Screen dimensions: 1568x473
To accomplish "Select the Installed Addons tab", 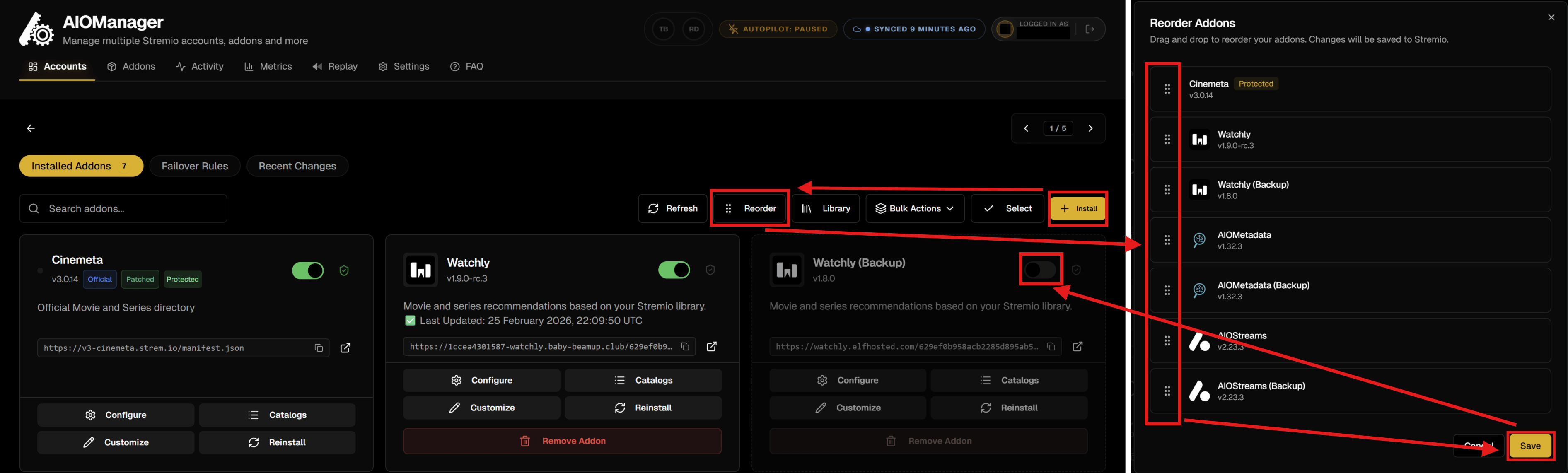I will (81, 166).
